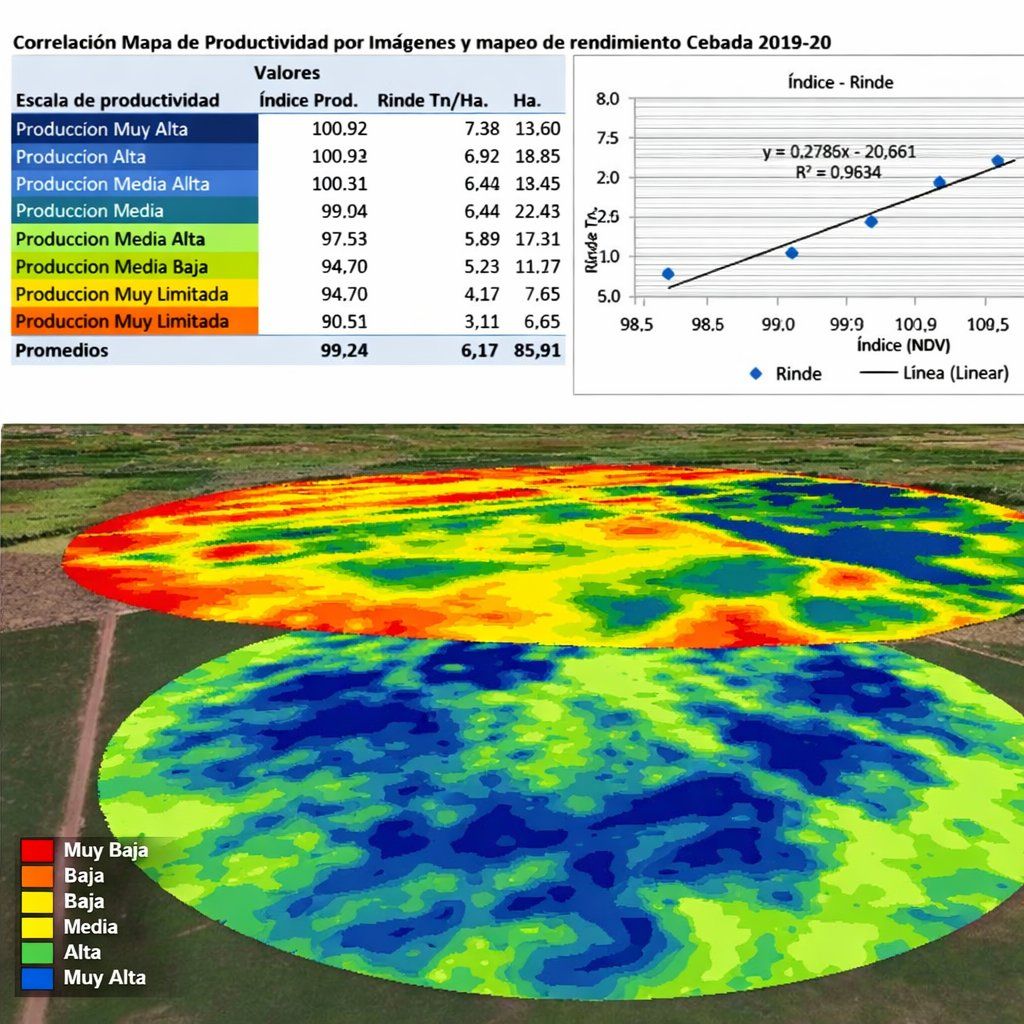Screen dimensions: 1024x1024
Task: Select the yellow Media legend swatch
Action: coord(37,927)
